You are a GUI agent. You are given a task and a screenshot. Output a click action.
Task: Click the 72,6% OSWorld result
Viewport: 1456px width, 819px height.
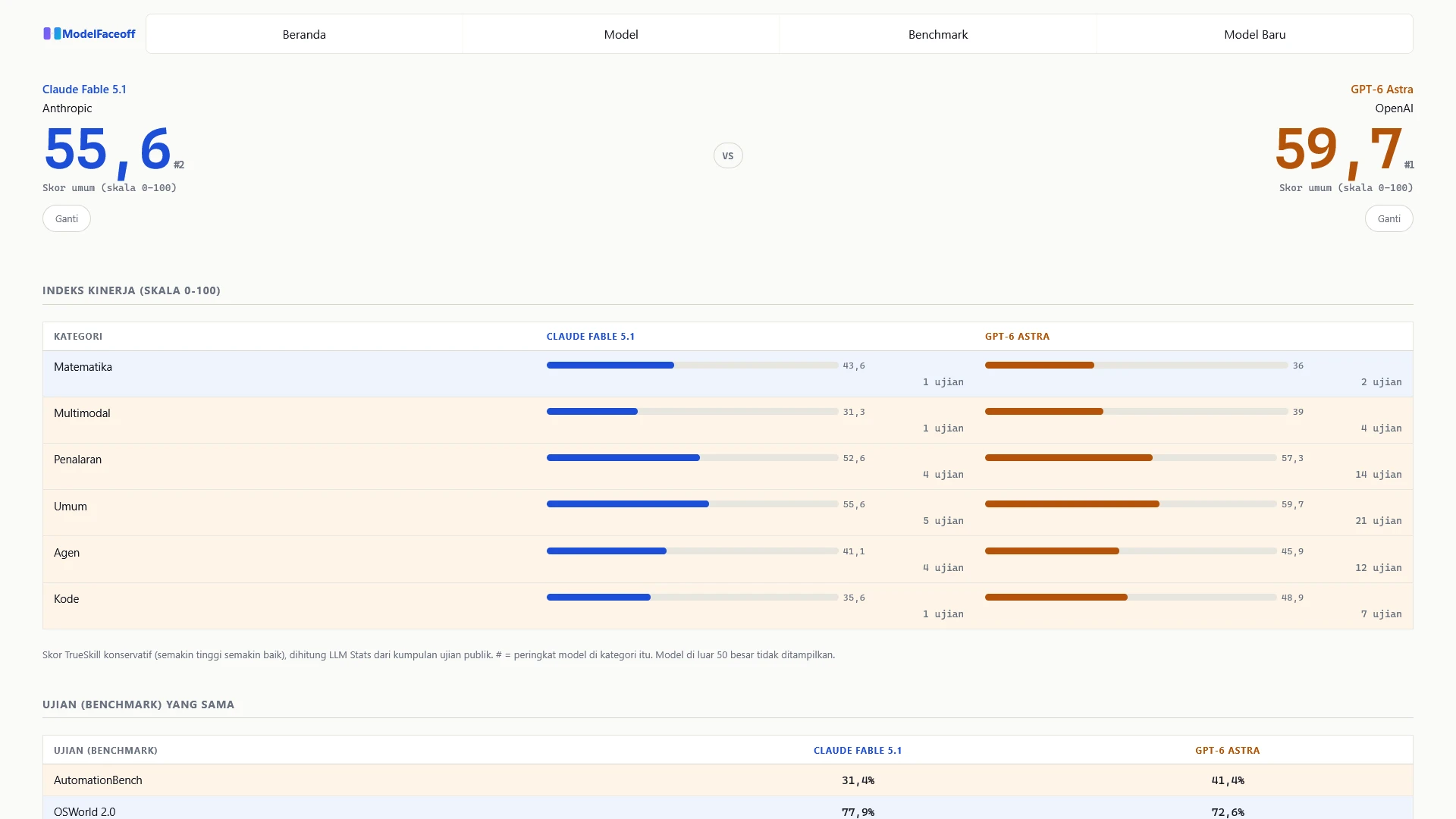[1228, 812]
